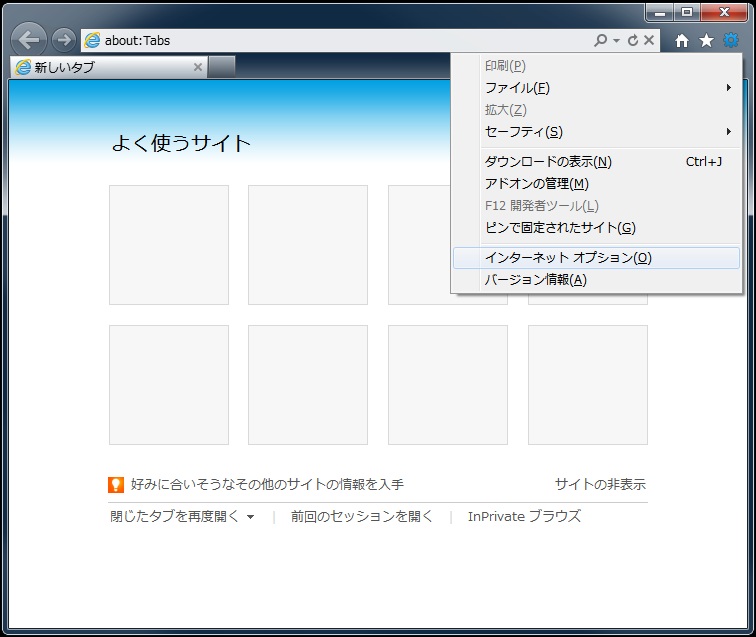Open Favorites star icon

pos(706,40)
